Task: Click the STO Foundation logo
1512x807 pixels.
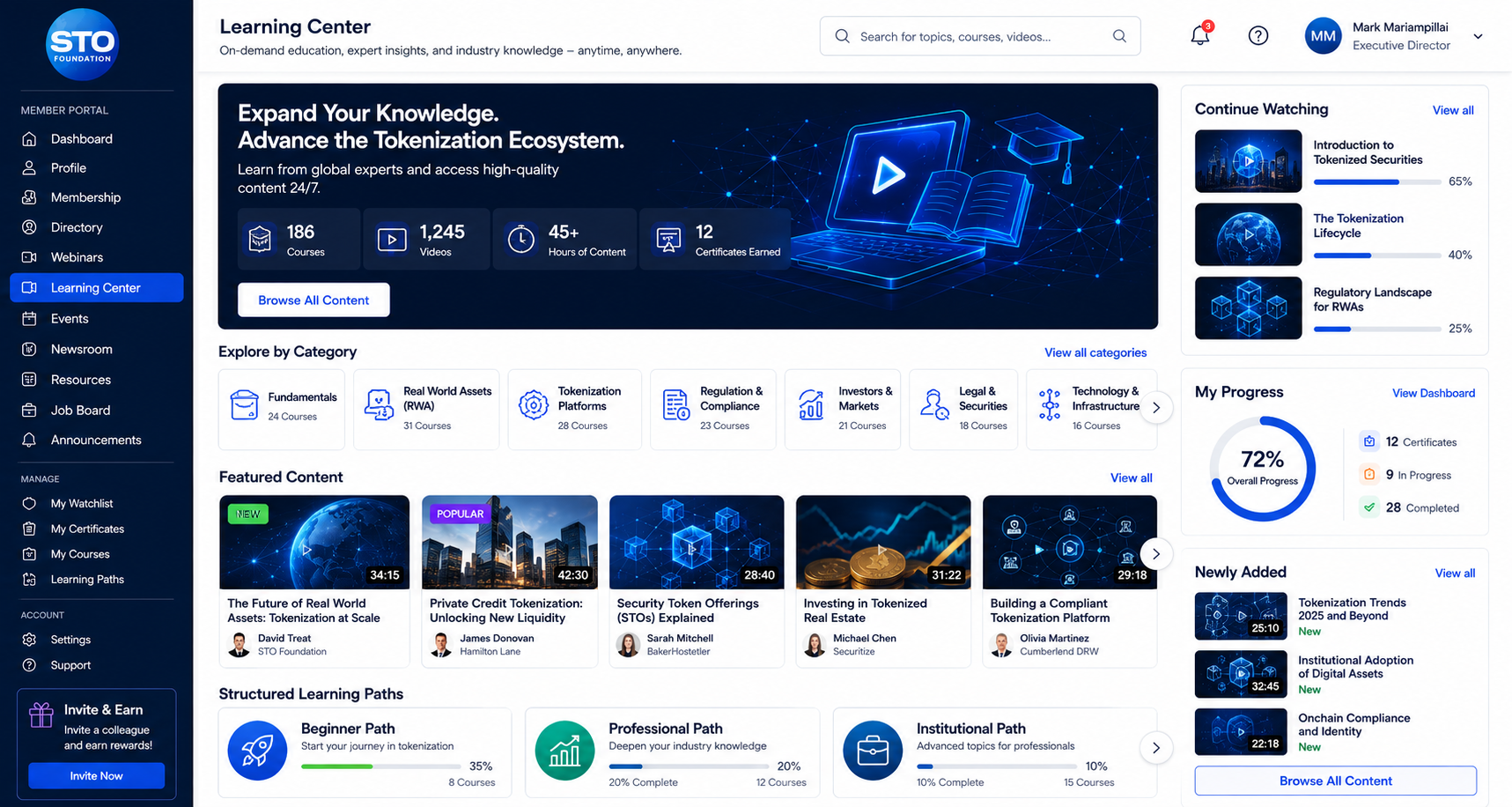Action: [x=82, y=44]
